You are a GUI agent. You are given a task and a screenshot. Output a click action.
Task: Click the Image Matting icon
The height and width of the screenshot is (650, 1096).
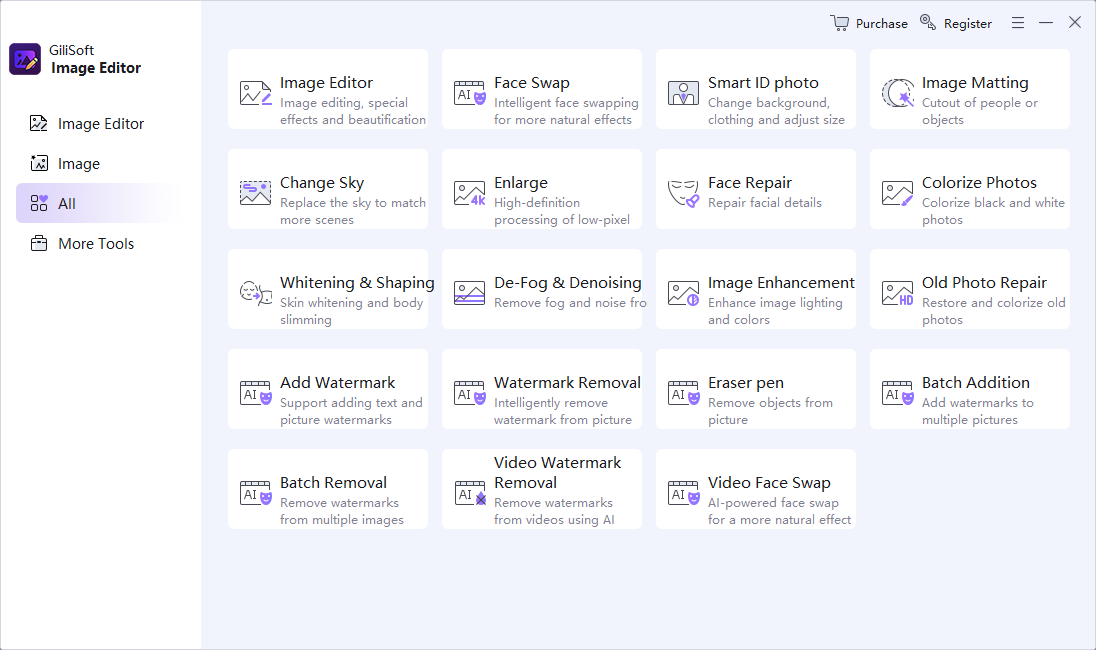897,93
